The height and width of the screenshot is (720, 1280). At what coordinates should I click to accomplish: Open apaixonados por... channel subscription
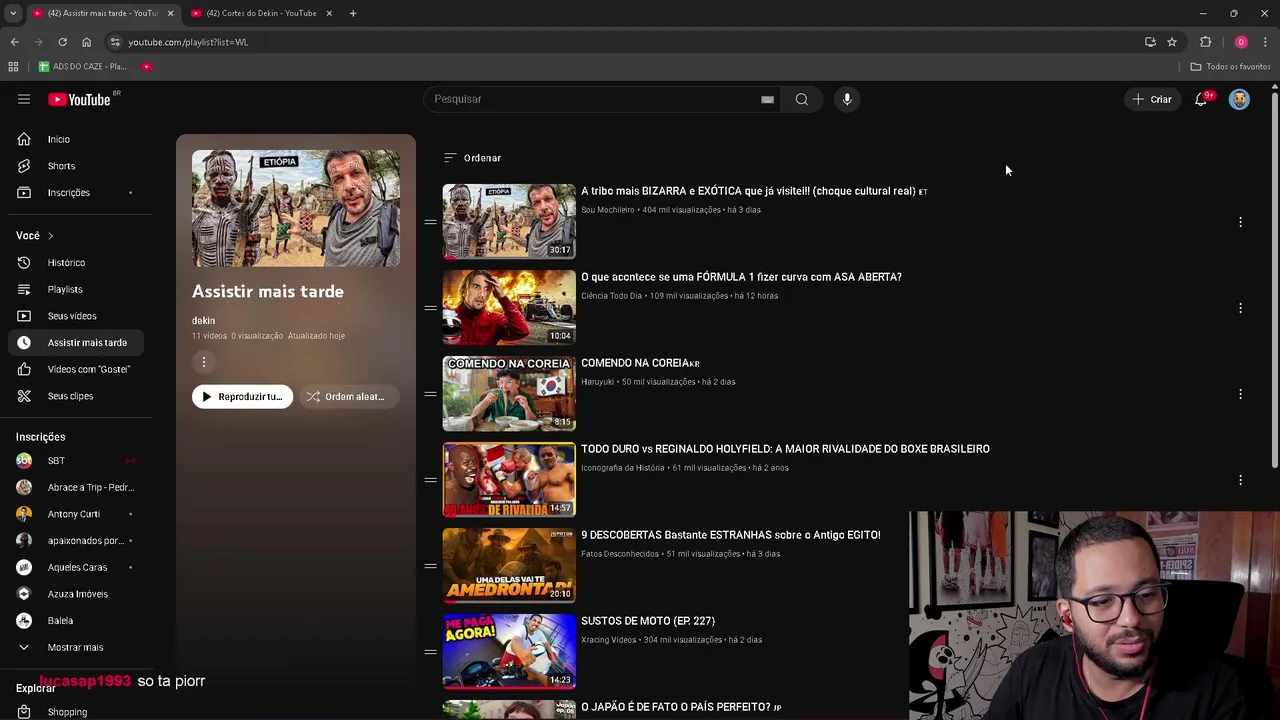click(77, 540)
